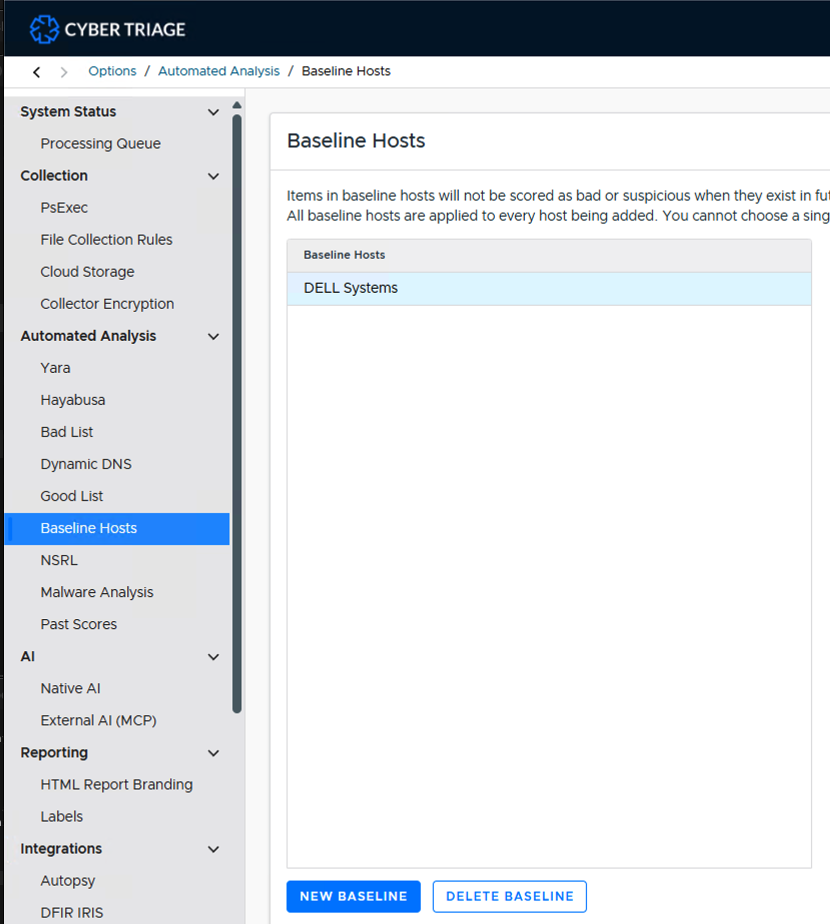Open Labels settings
Image resolution: width=830 pixels, height=924 pixels.
[61, 817]
